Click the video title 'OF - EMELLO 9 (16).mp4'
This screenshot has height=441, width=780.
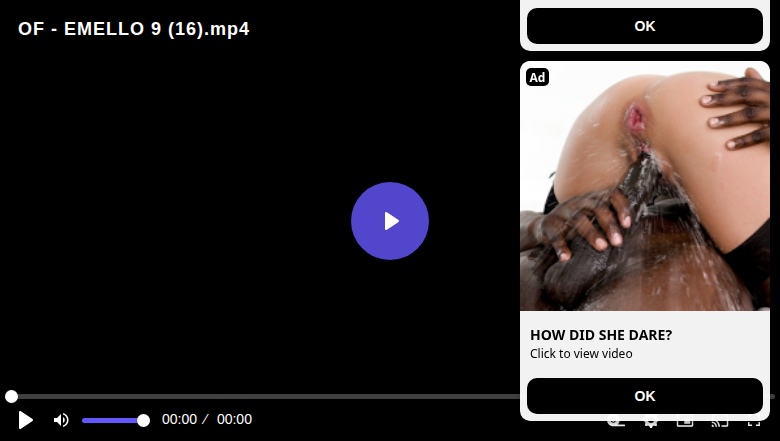tap(134, 29)
